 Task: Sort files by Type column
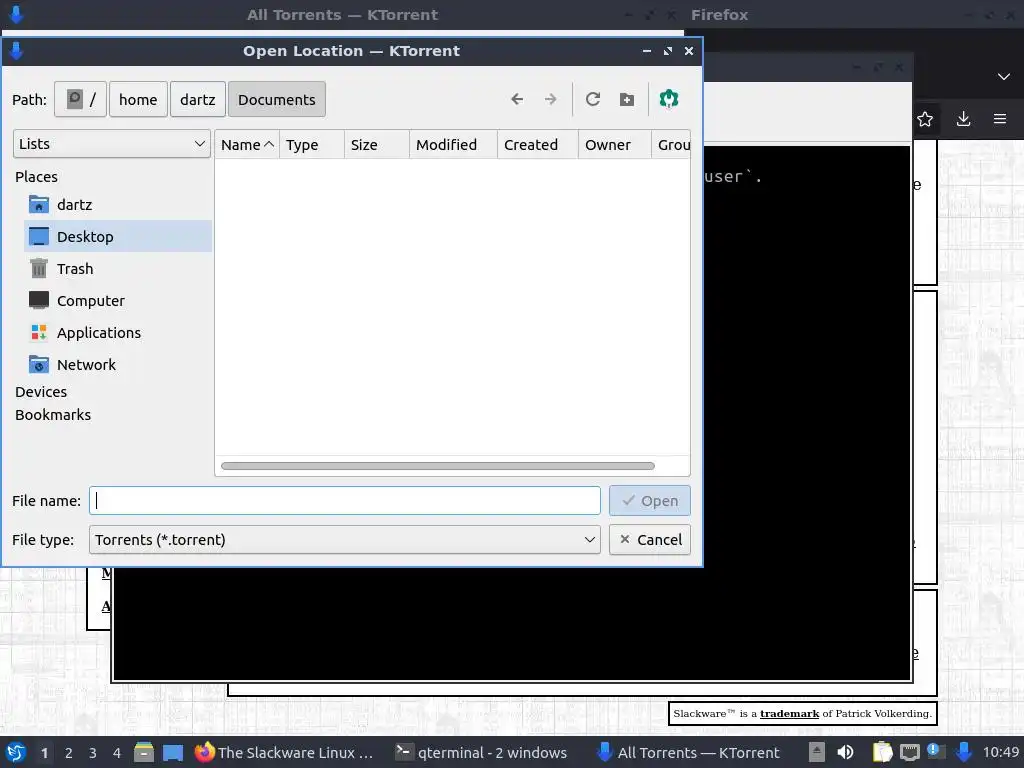(312, 144)
